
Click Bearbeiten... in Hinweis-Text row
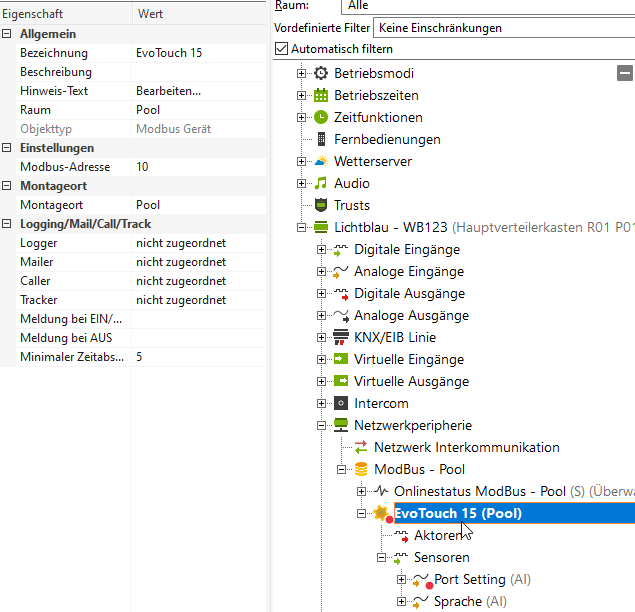(x=168, y=91)
